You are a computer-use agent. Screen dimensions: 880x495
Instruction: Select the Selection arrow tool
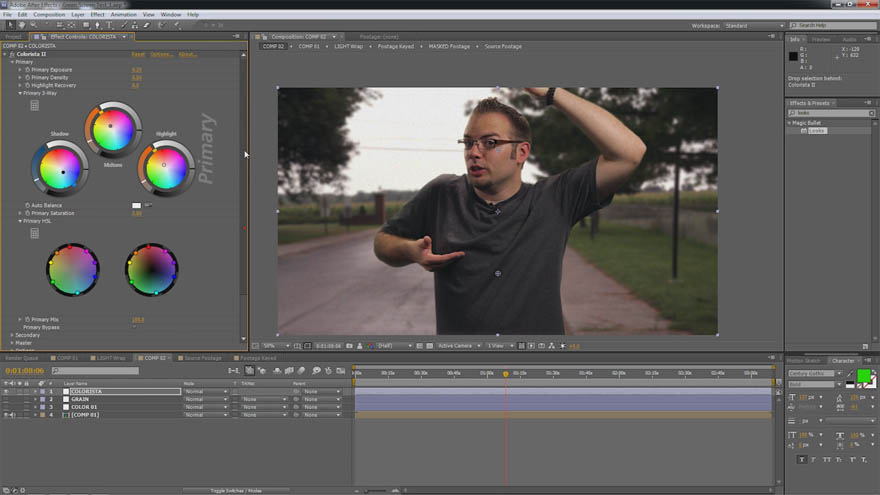10,25
